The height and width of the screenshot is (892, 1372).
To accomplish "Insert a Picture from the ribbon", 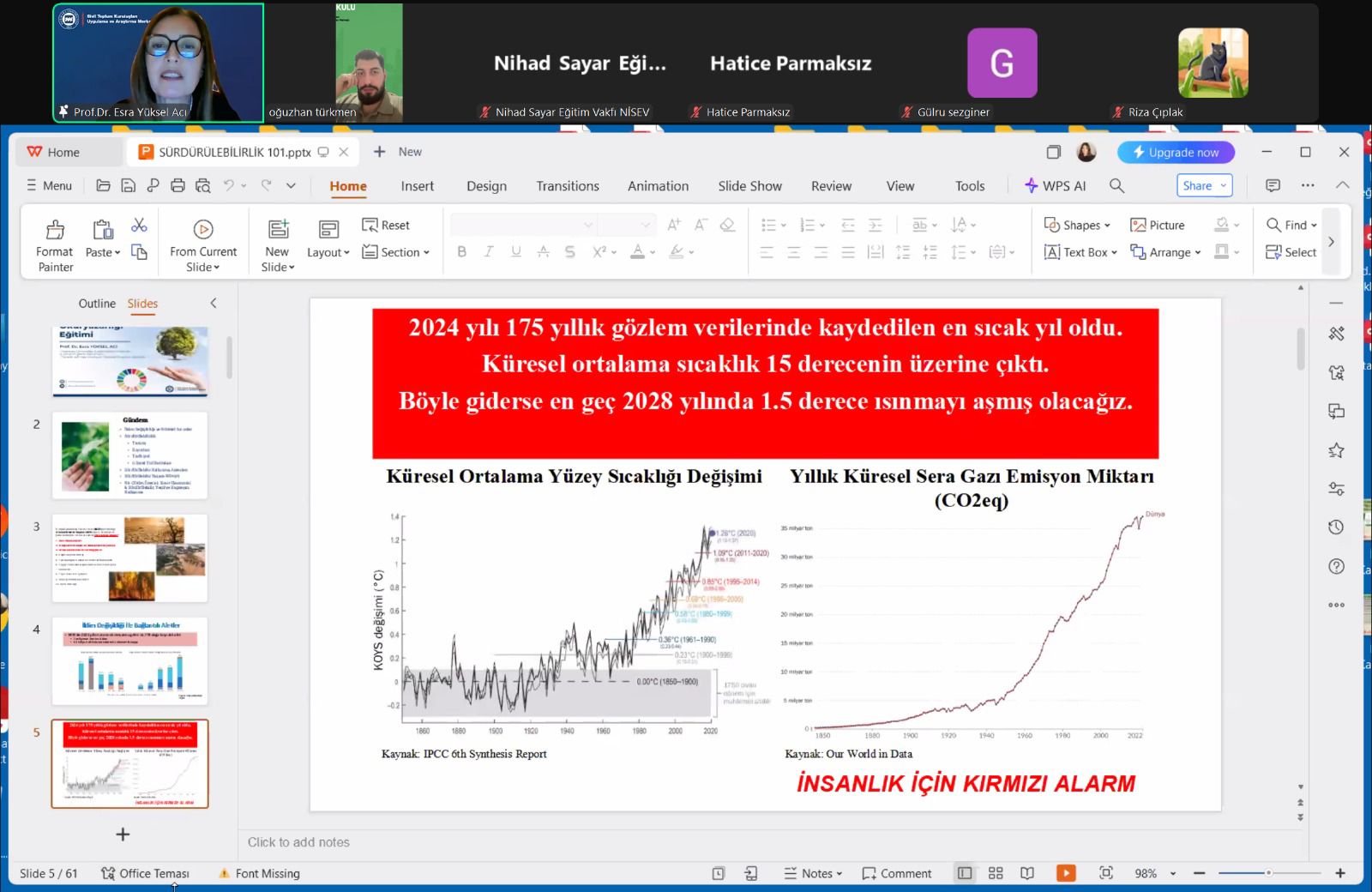I will tap(1157, 225).
